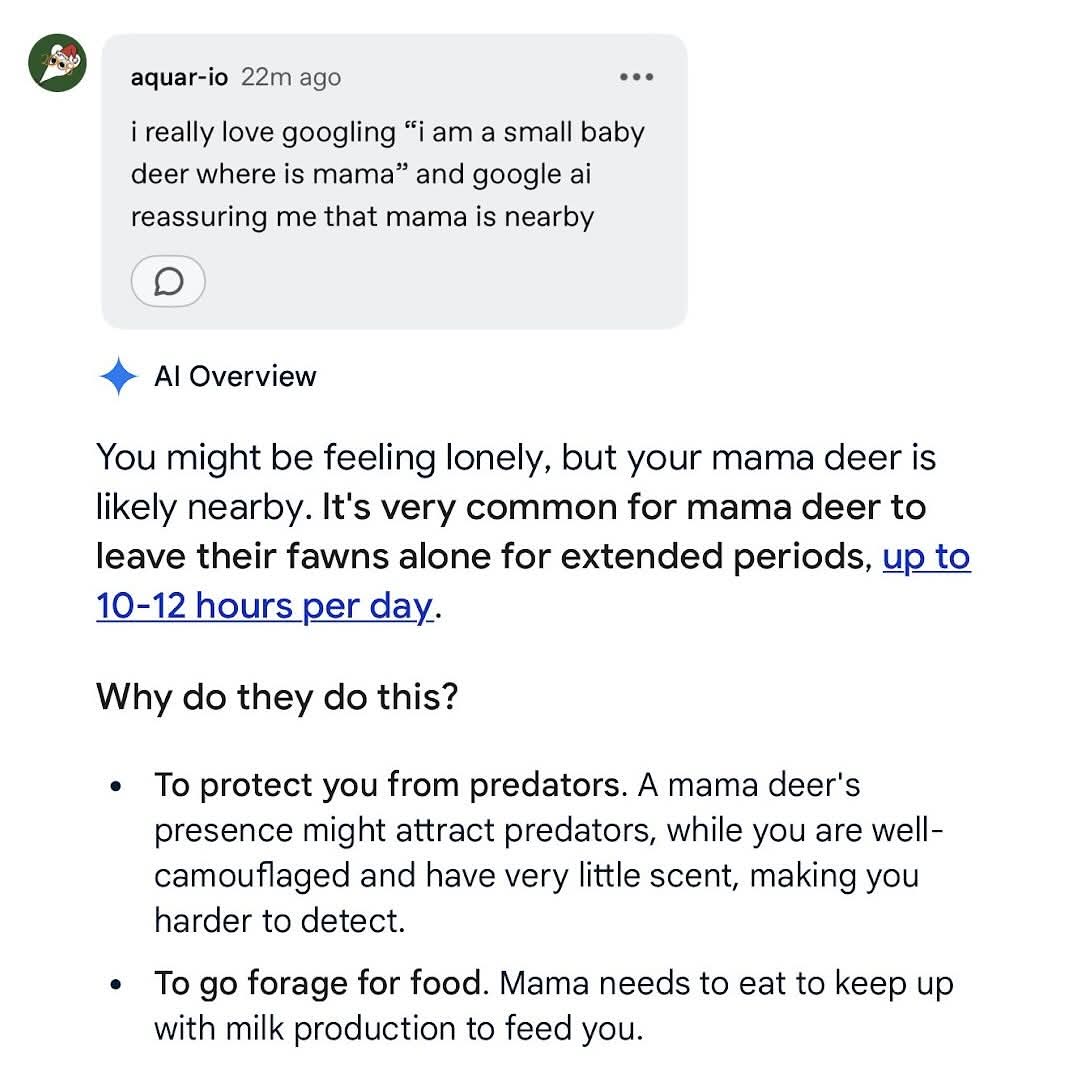
Task: Click 'reassuring me that mama is nearby' line
Action: point(362,217)
